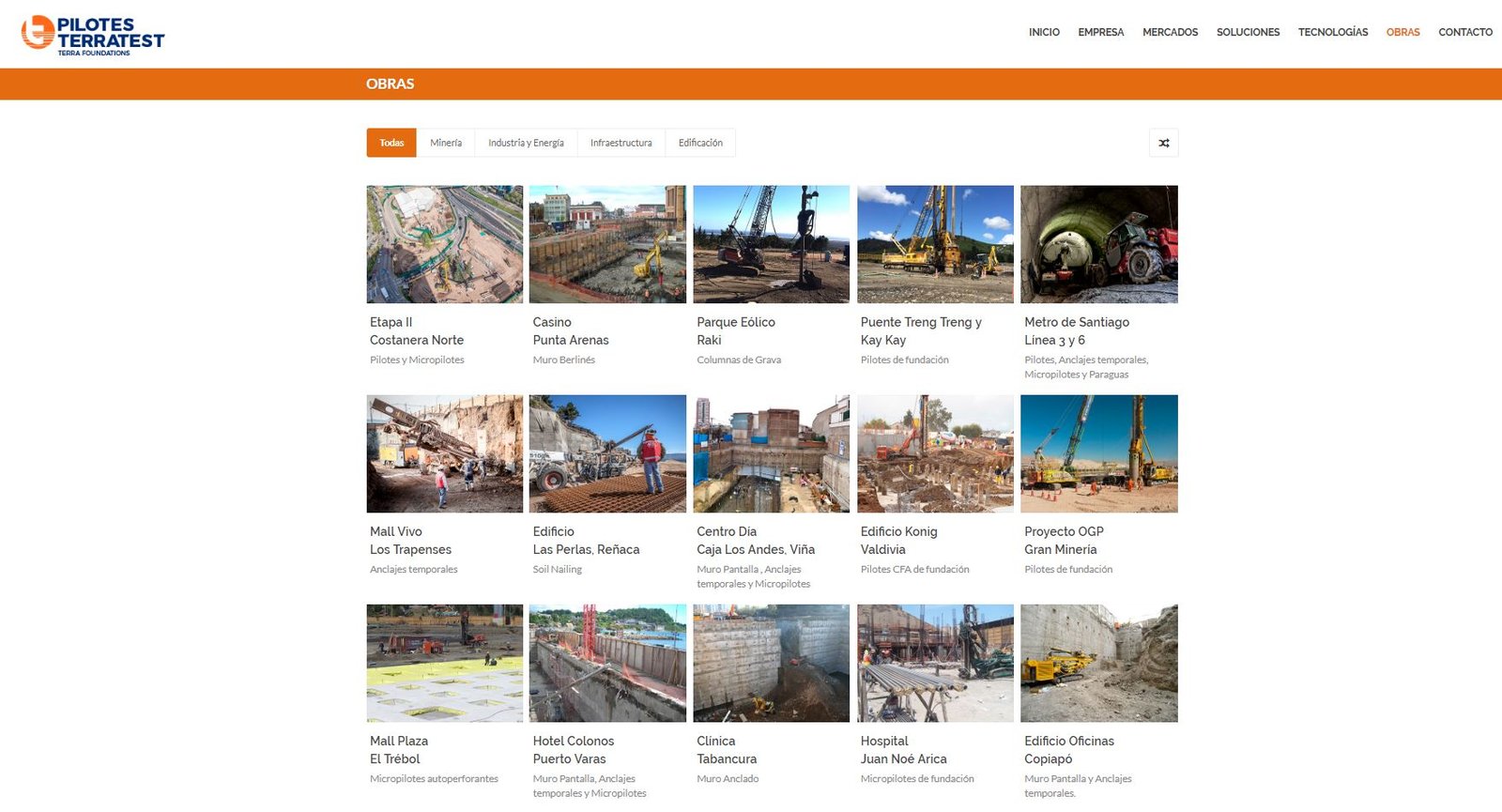The height and width of the screenshot is (812, 1502).
Task: Open the Metro de Santiago thumbnail
Action: [1099, 244]
